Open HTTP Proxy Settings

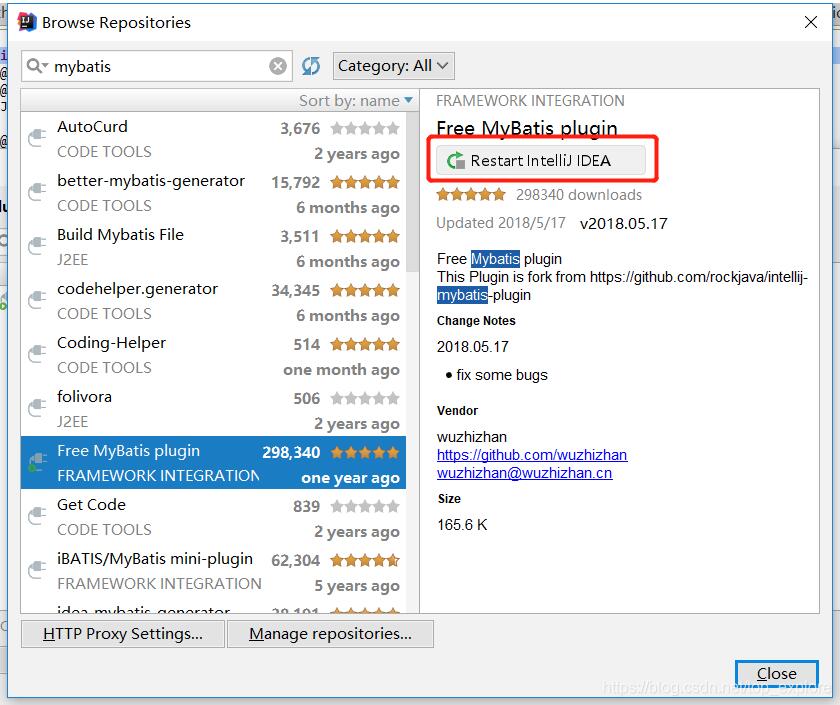123,634
